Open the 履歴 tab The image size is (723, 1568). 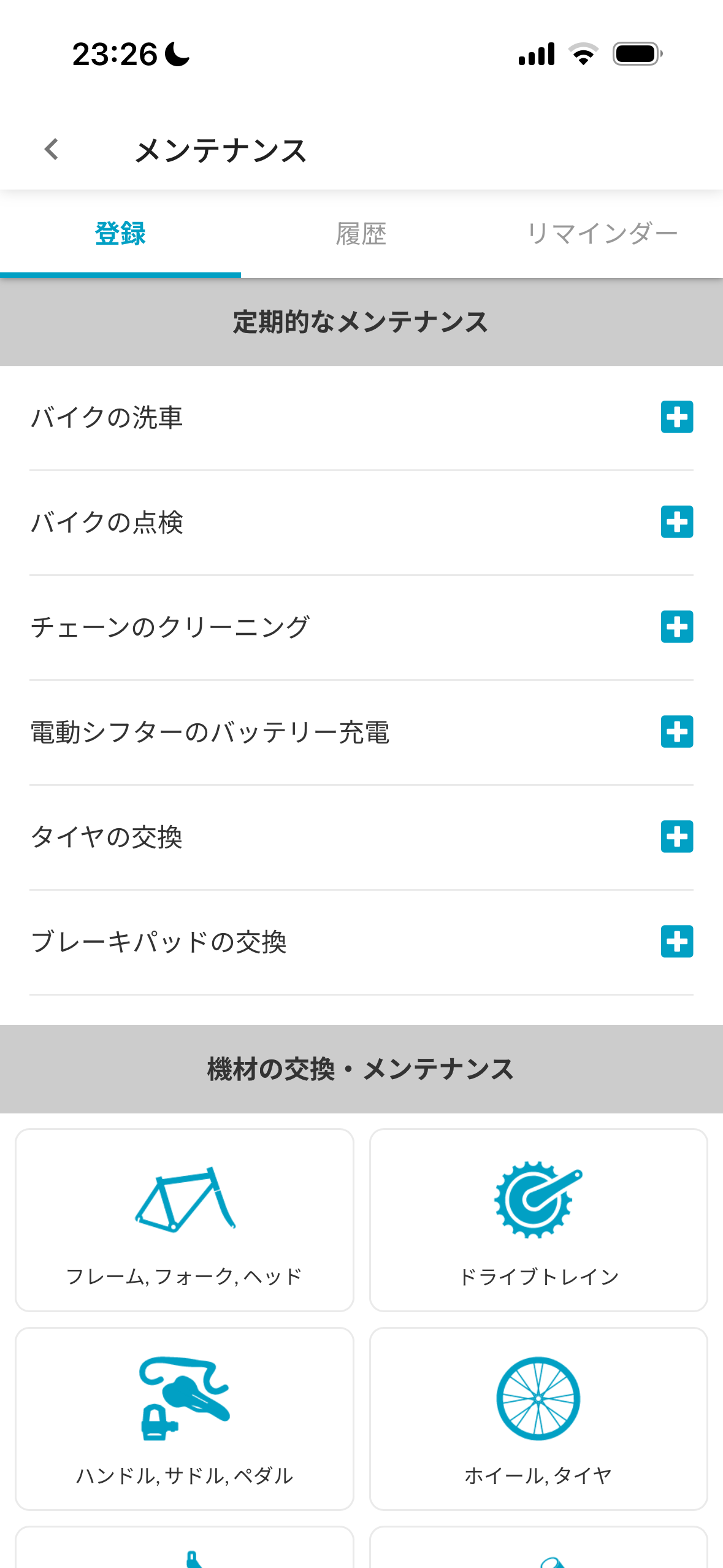pos(361,234)
